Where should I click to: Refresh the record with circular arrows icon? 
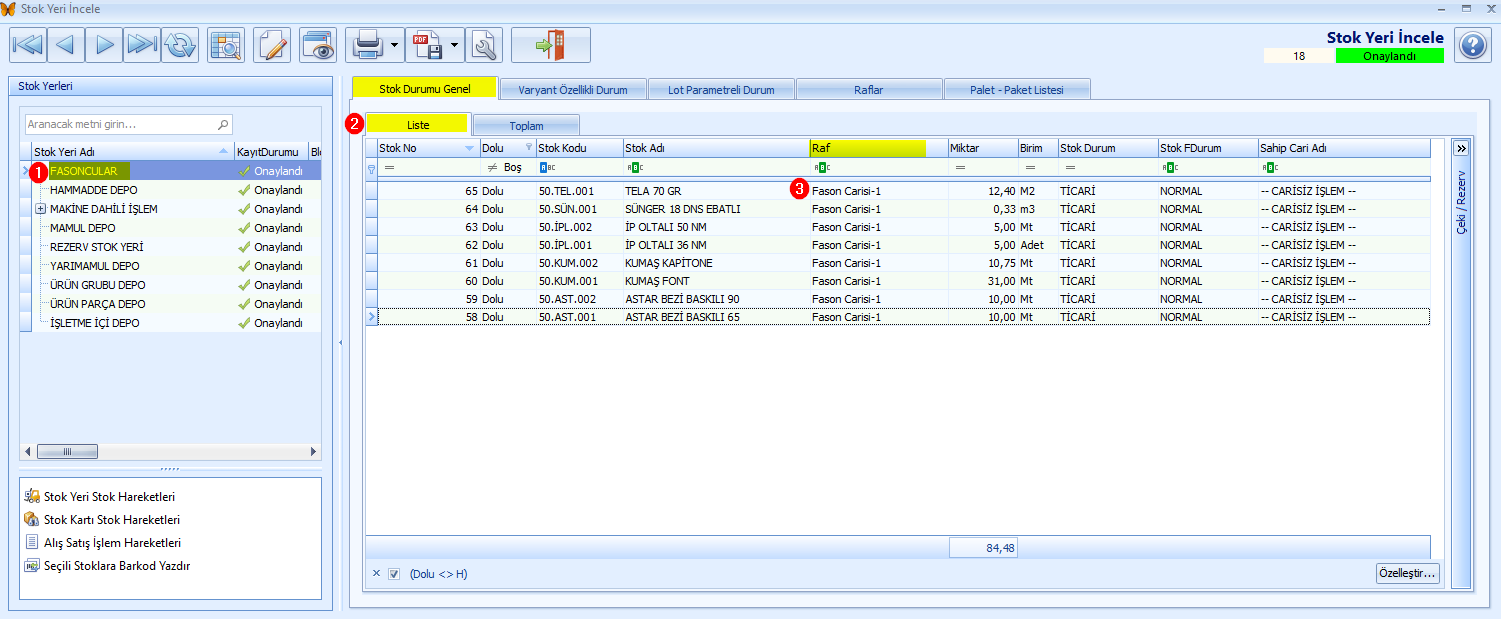click(x=181, y=45)
